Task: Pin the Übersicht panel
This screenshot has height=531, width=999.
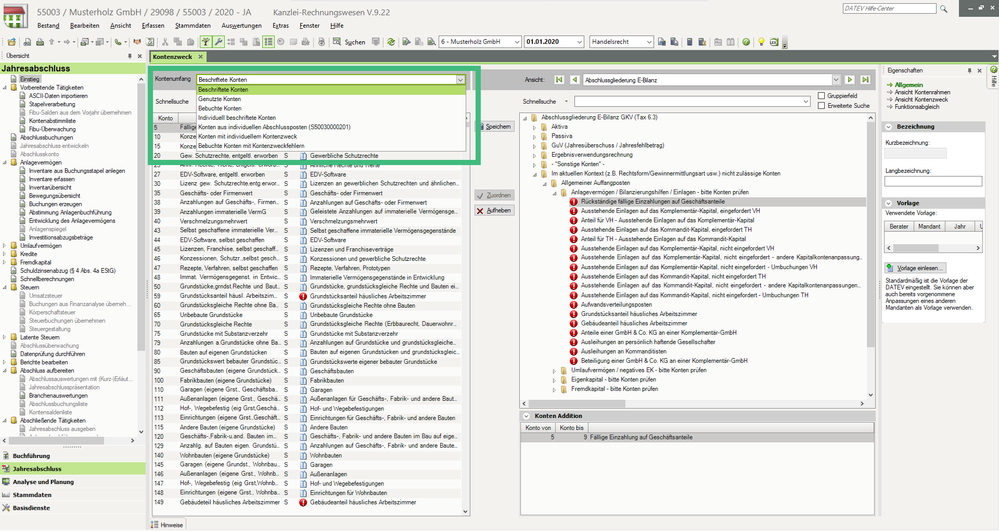Action: click(131, 56)
